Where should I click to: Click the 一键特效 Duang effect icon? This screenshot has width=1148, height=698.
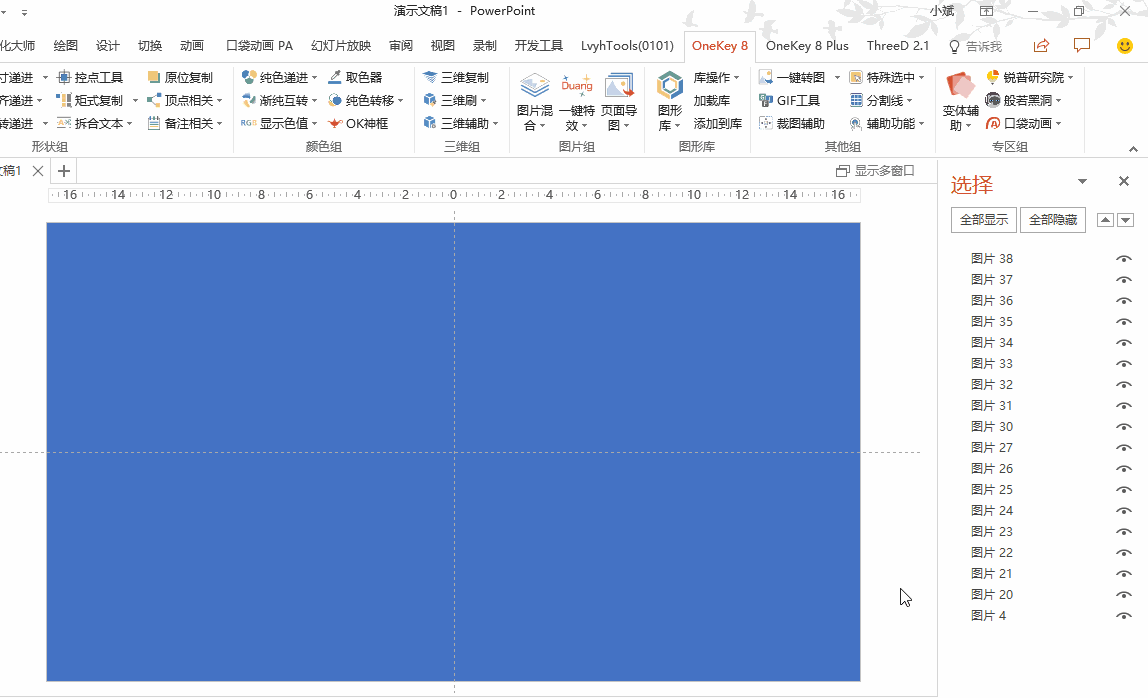click(x=577, y=101)
